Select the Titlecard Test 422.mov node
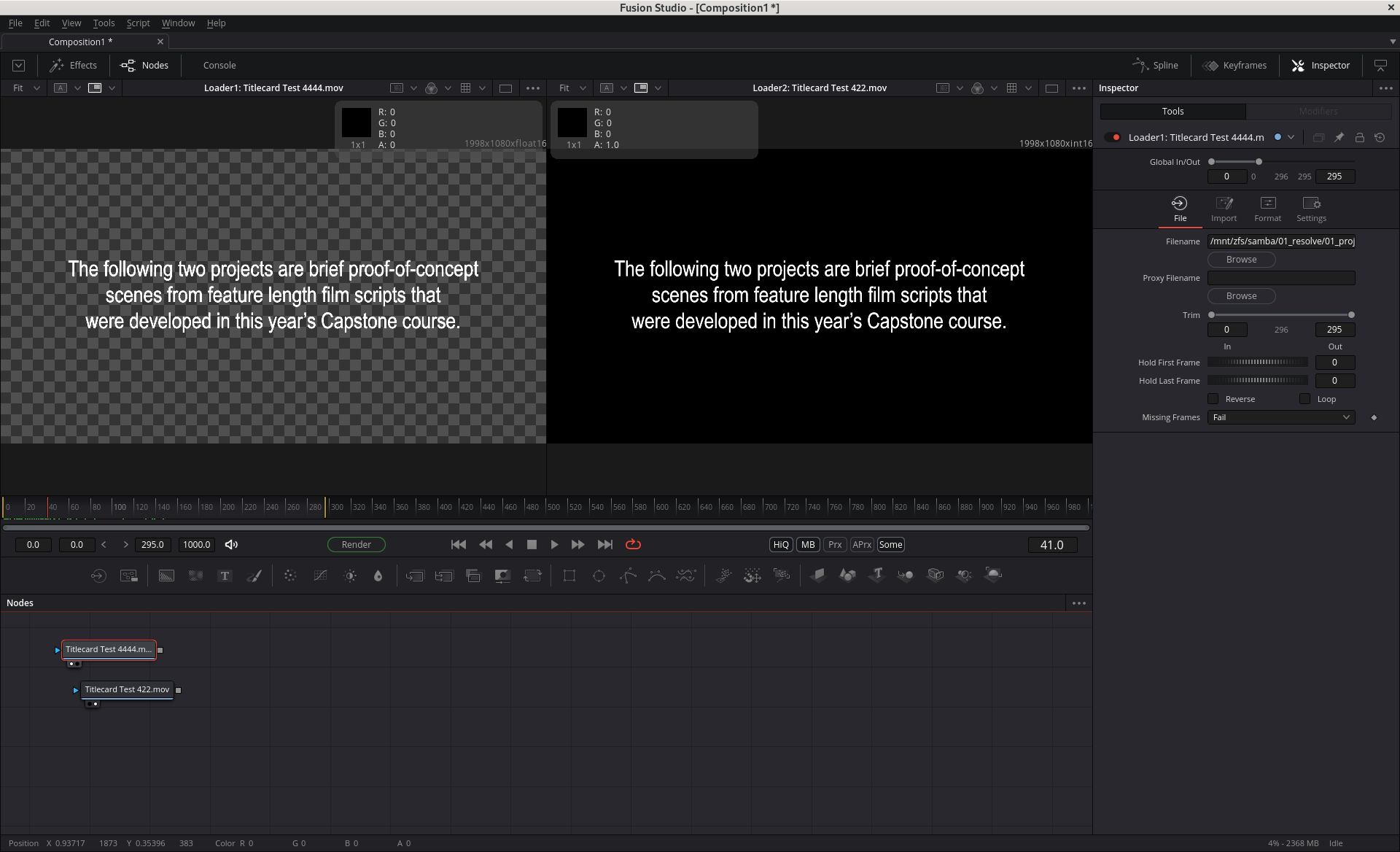1400x852 pixels. pos(127,689)
